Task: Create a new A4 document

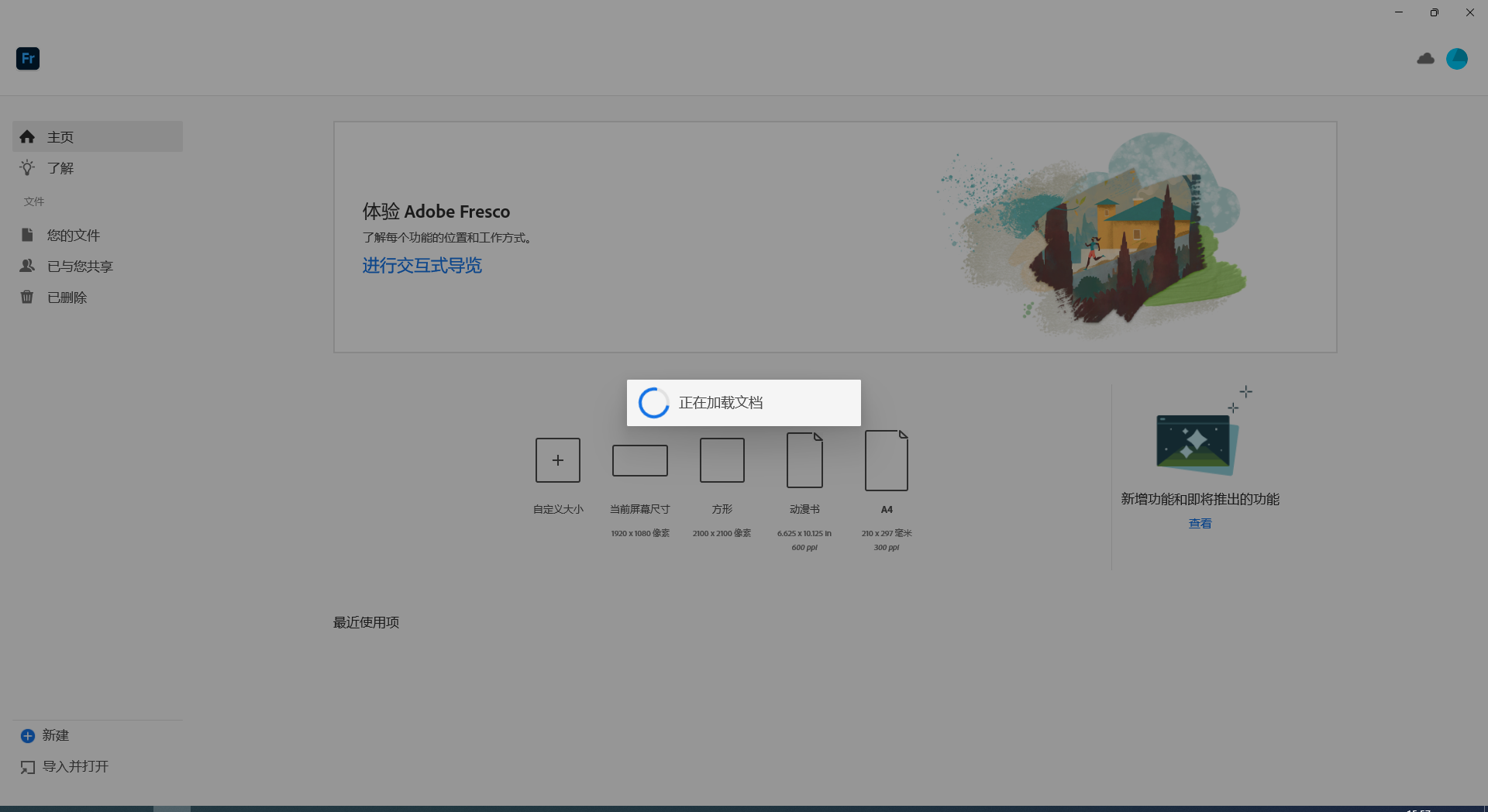Action: click(x=887, y=459)
